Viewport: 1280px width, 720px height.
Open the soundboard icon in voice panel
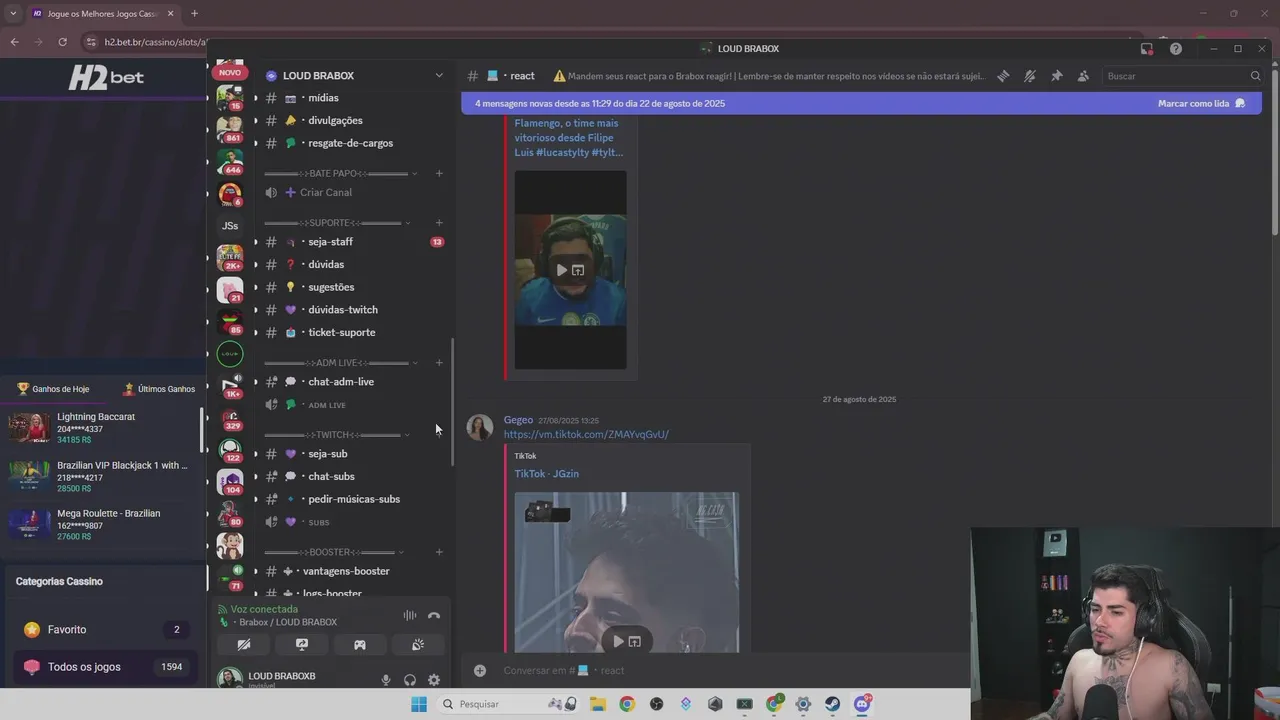[418, 645]
